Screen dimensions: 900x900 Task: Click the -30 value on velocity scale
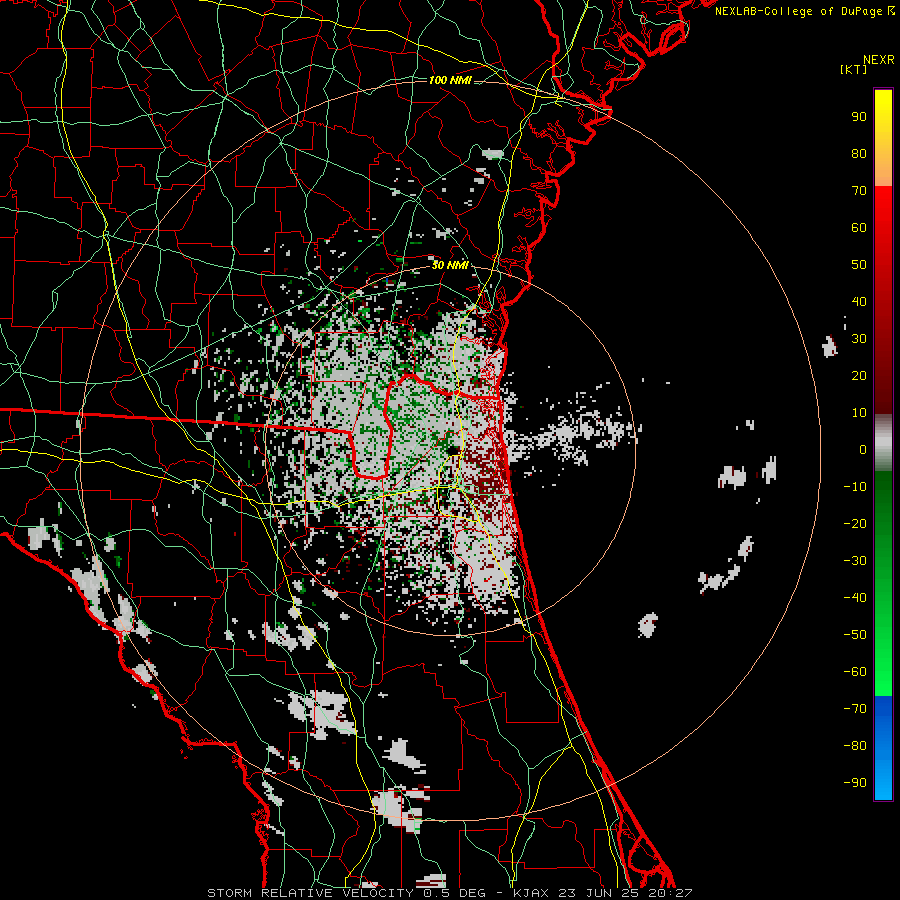(x=855, y=561)
